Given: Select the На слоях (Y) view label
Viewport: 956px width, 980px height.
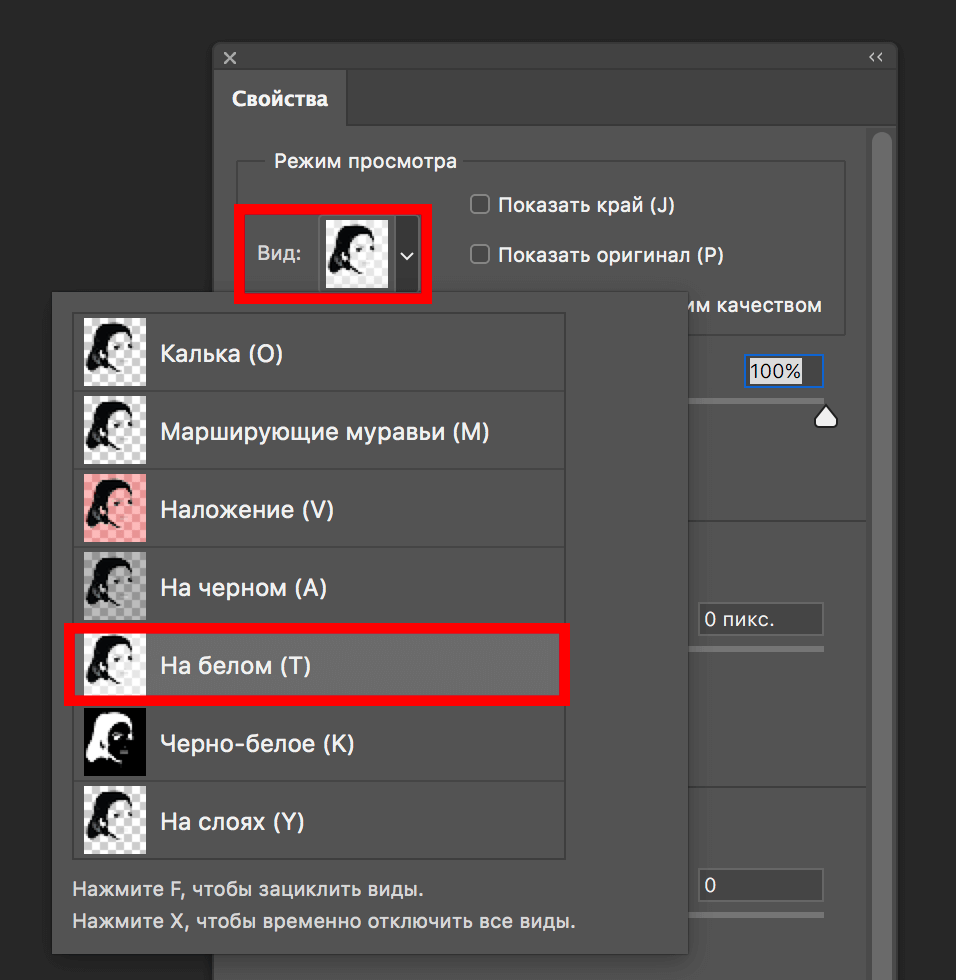Looking at the screenshot, I should click(x=232, y=822).
